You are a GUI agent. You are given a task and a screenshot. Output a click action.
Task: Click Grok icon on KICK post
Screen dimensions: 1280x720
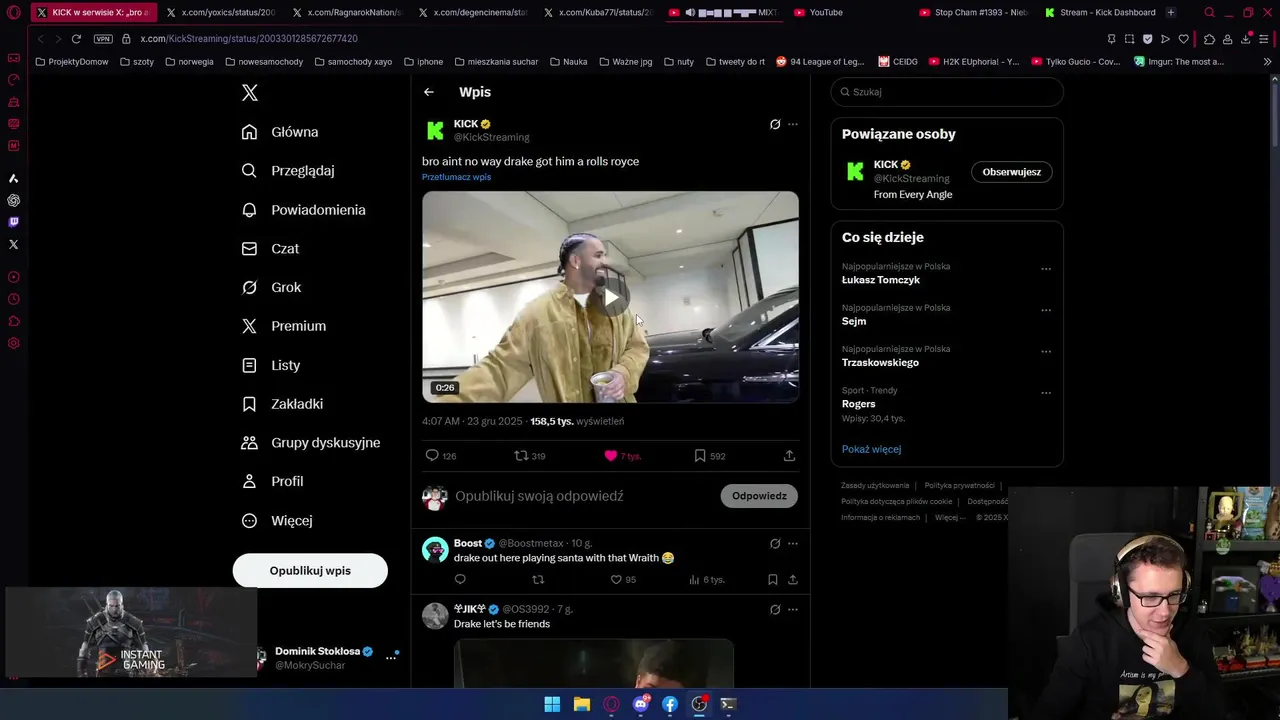[x=775, y=125]
